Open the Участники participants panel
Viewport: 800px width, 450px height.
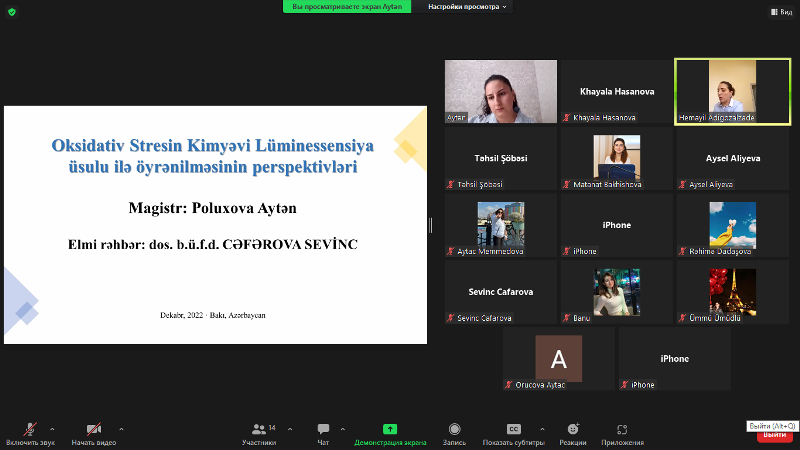[x=259, y=429]
